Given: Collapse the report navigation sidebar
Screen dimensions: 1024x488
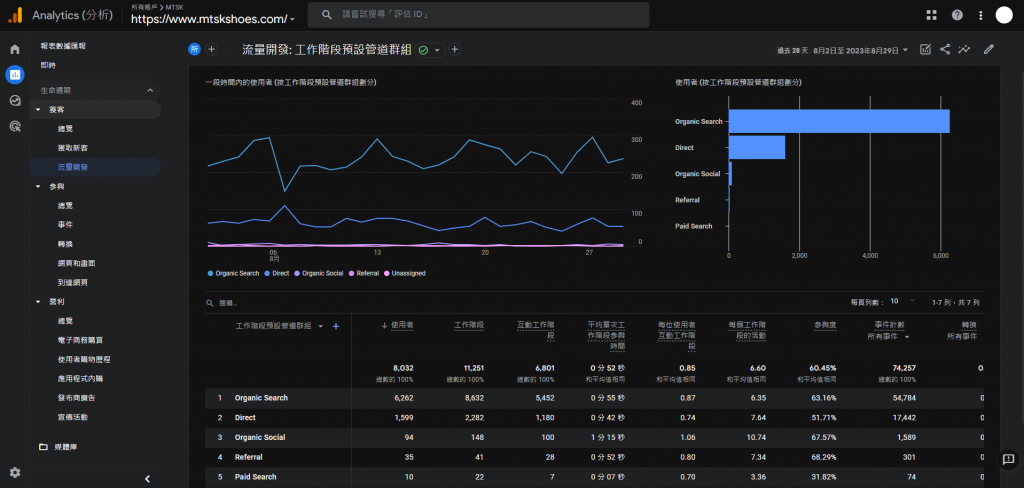Looking at the screenshot, I should coord(147,479).
